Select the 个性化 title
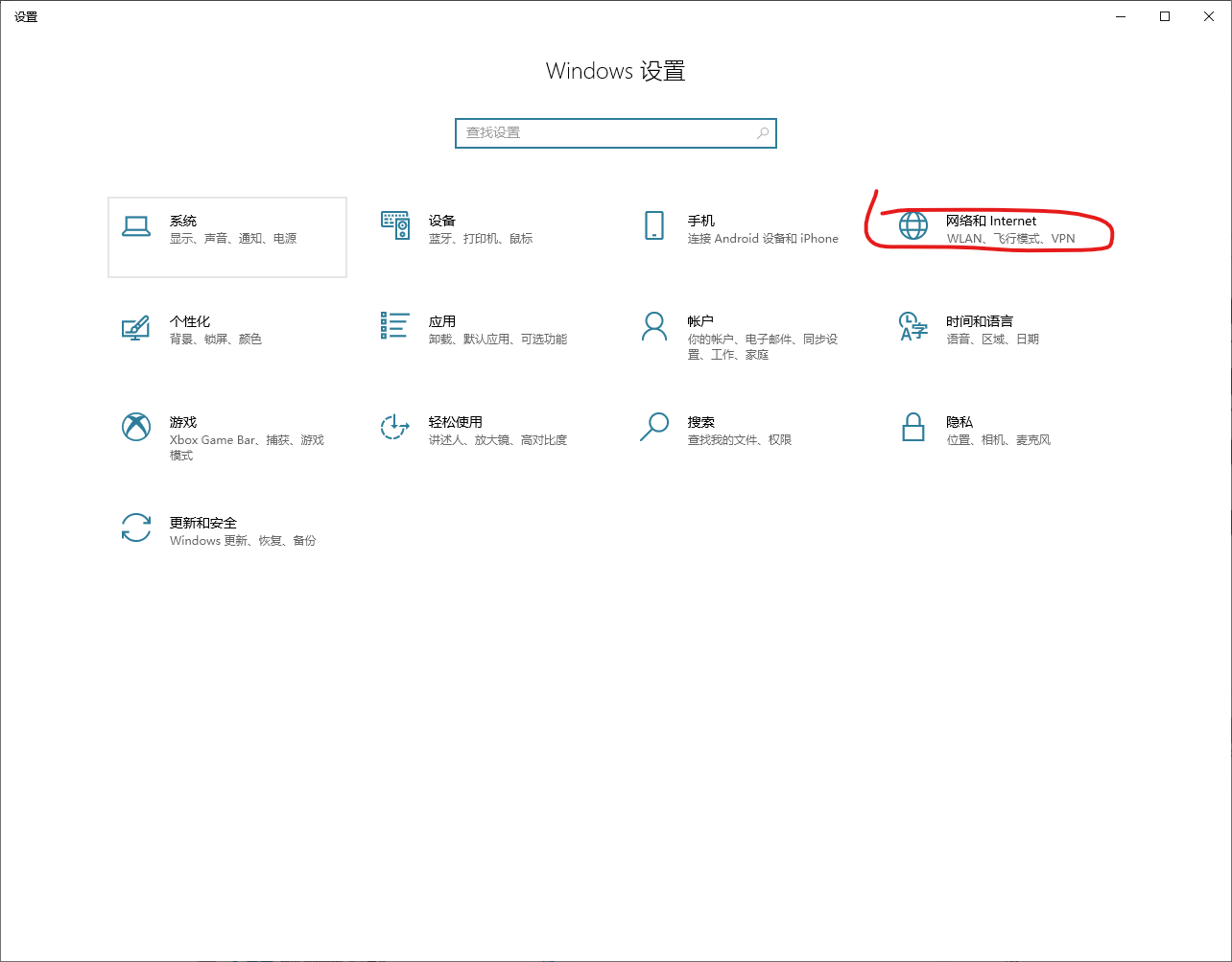This screenshot has height=962, width=1232. click(x=190, y=321)
